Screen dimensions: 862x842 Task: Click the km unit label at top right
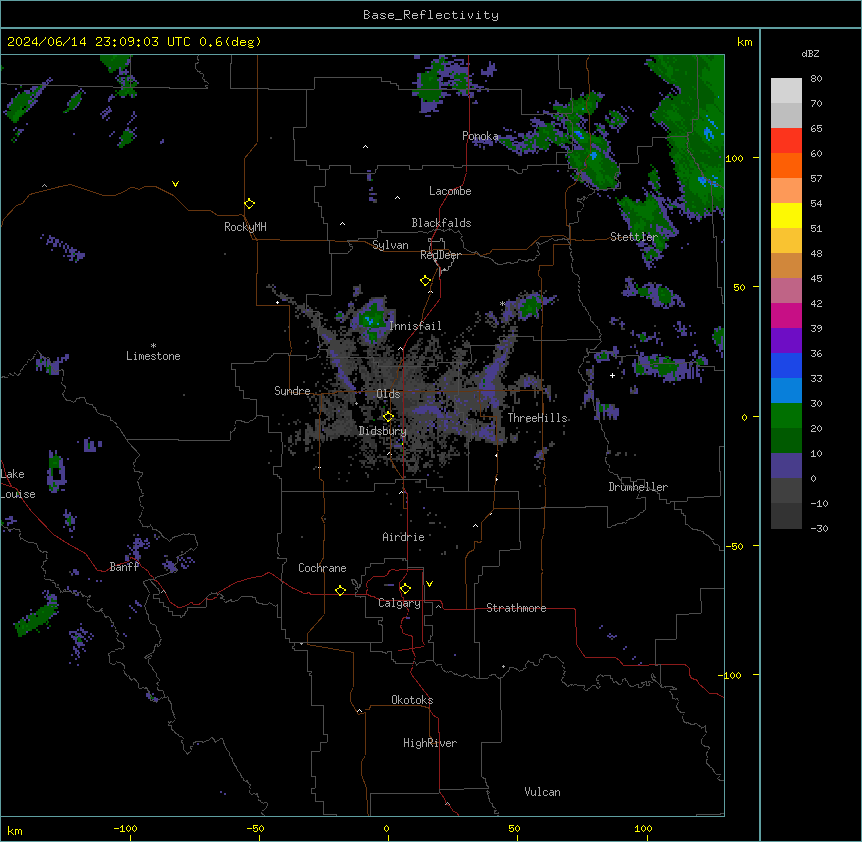[x=744, y=42]
